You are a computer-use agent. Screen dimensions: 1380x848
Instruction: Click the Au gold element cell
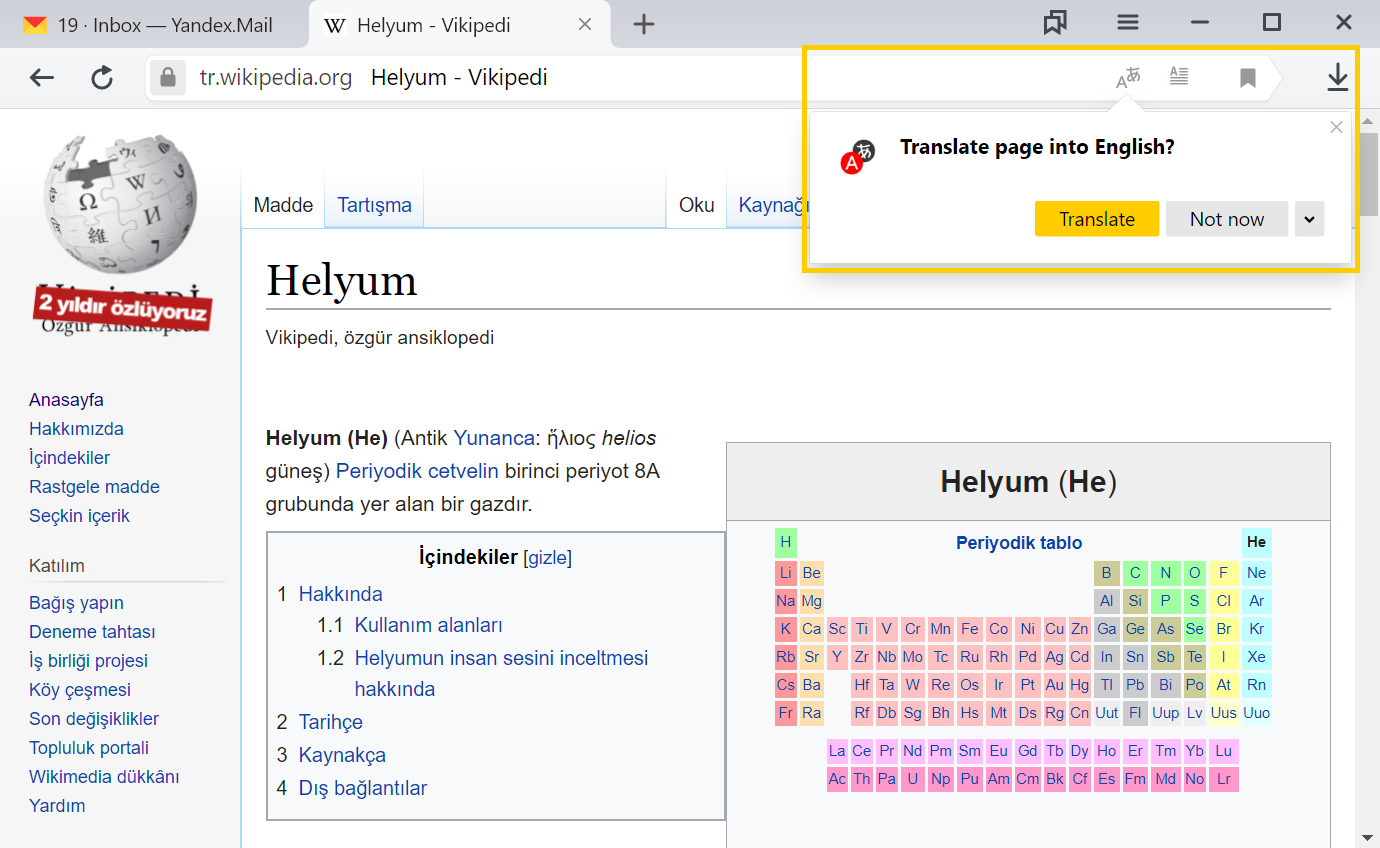tap(1055, 685)
